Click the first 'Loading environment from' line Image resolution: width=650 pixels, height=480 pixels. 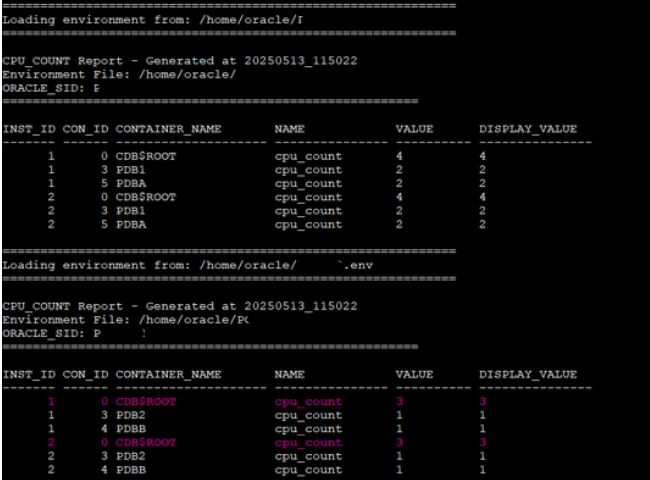coord(152,19)
